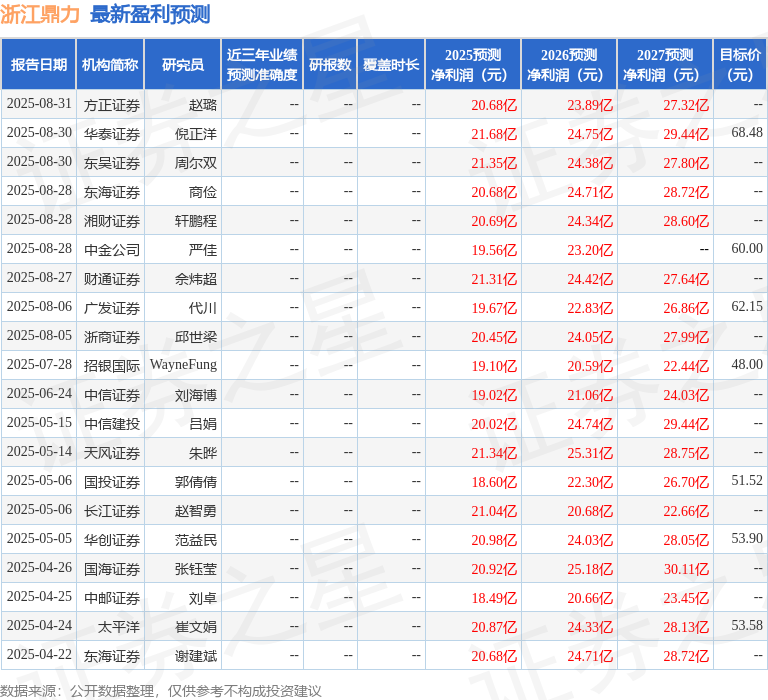
Task: Click the 近三年业绩预测准确度 column header
Action: [262, 65]
